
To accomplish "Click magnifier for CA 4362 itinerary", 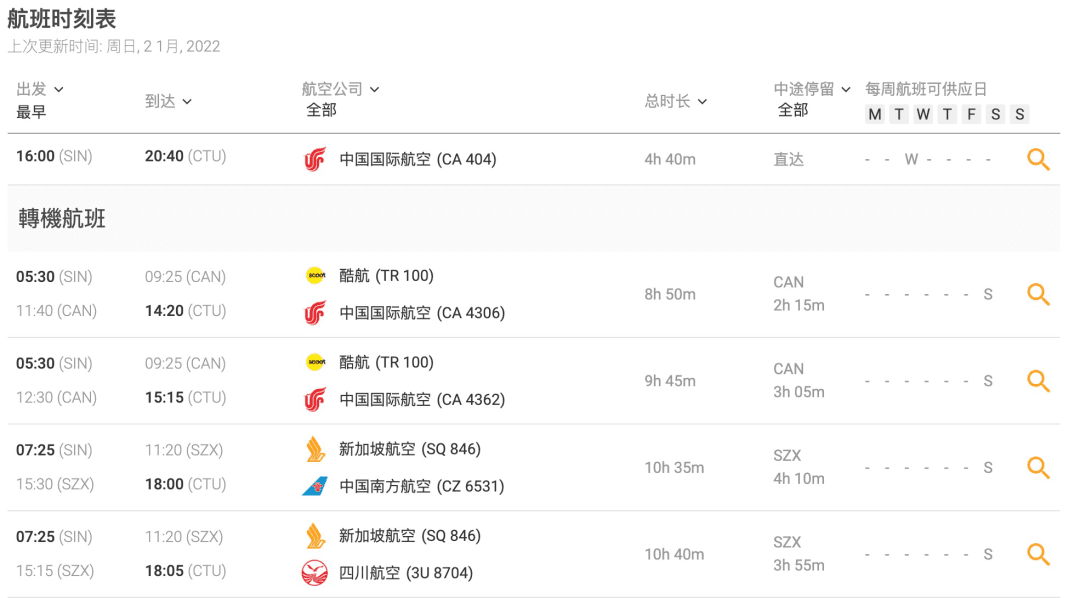I will 1038,381.
